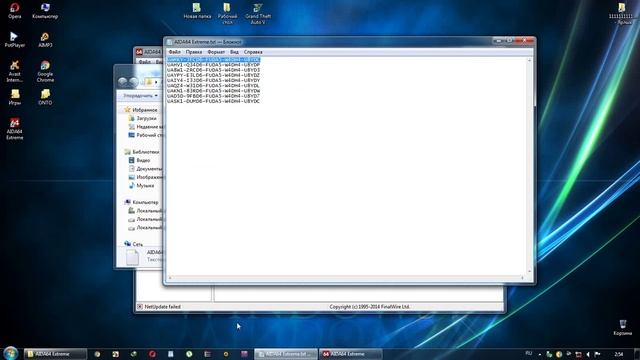Open the Вид menu in Notepad
Screen dimensions: 640x360
click(x=234, y=52)
